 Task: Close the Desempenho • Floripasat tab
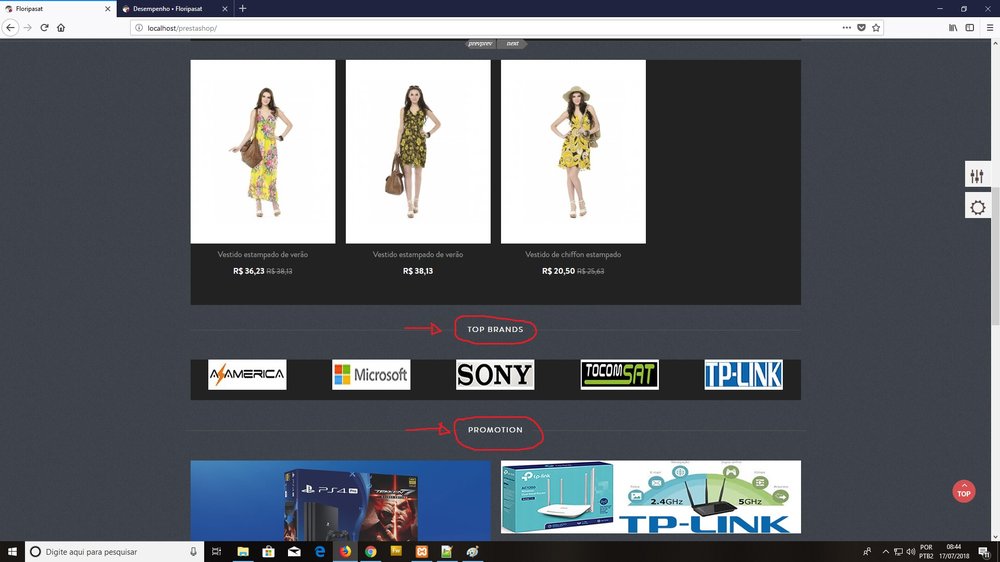tap(224, 9)
